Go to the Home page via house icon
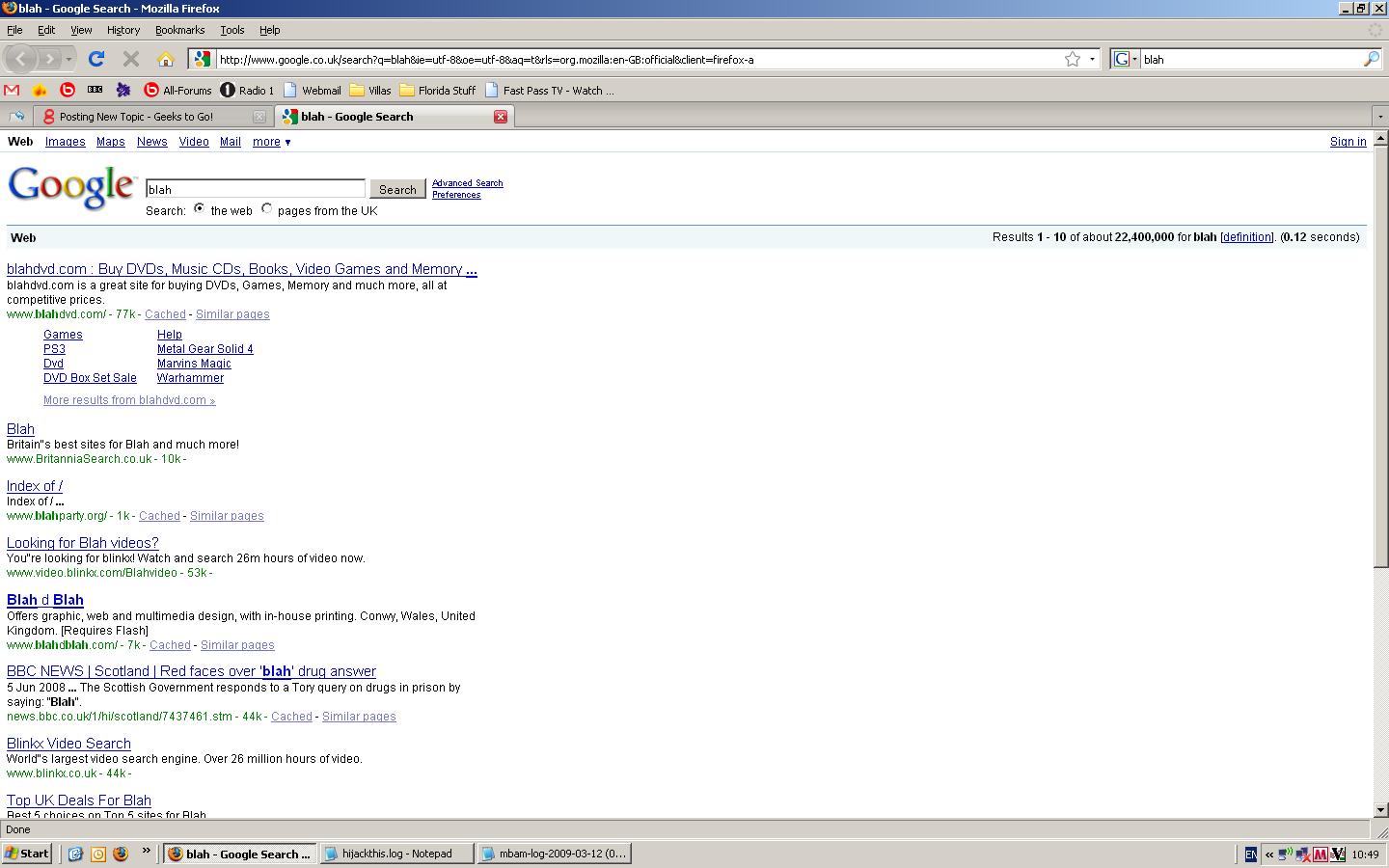Image resolution: width=1389 pixels, height=868 pixels. coord(166,59)
